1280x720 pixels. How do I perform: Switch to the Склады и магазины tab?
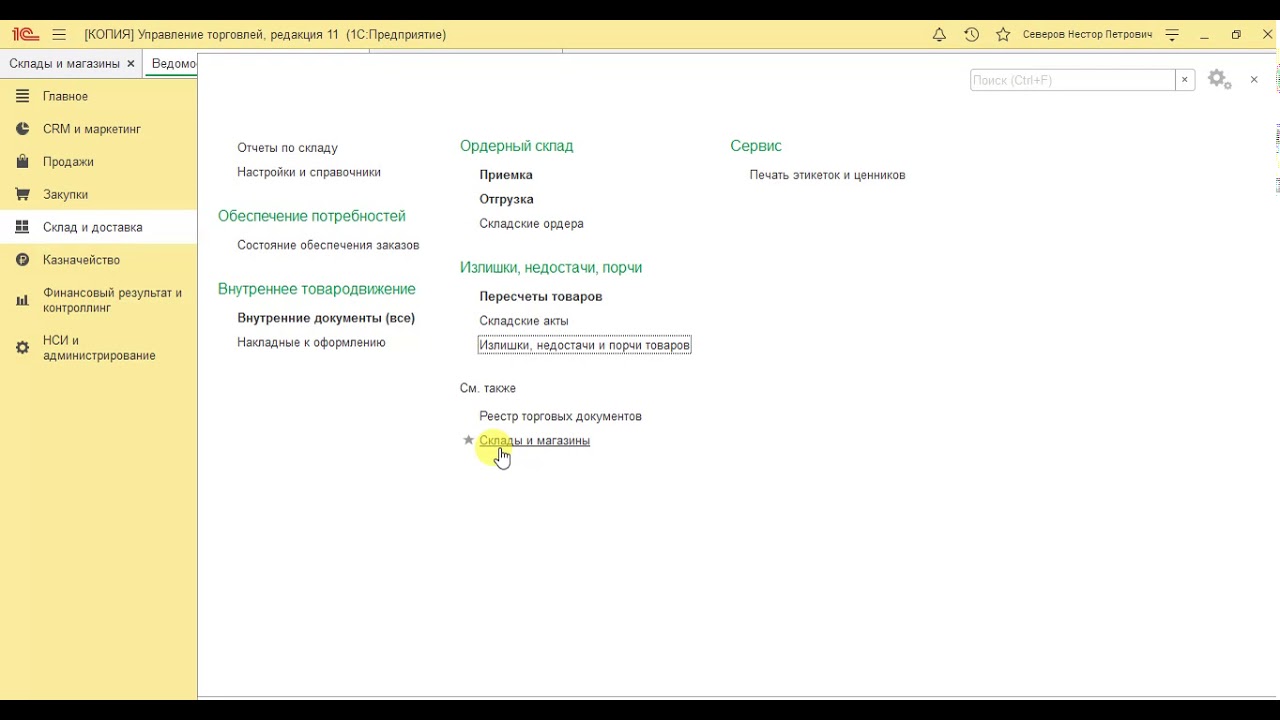(x=65, y=63)
